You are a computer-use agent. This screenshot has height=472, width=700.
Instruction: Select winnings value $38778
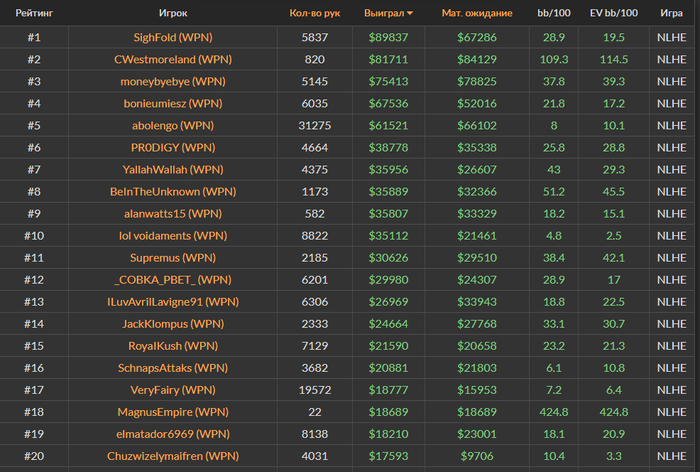[388, 147]
